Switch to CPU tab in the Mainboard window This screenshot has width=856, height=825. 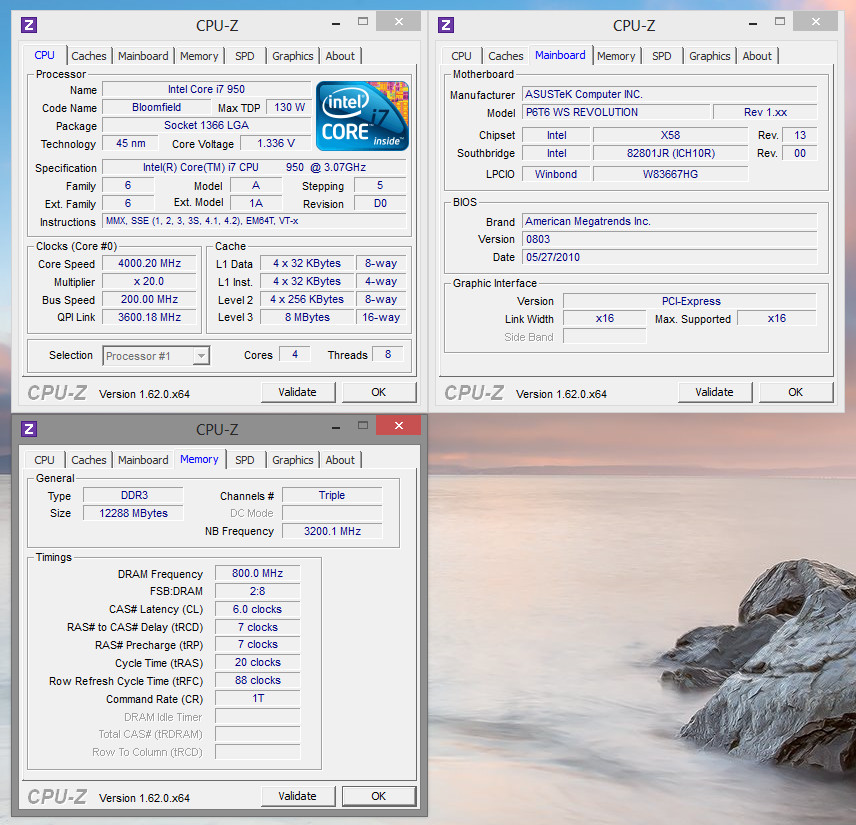(461, 56)
